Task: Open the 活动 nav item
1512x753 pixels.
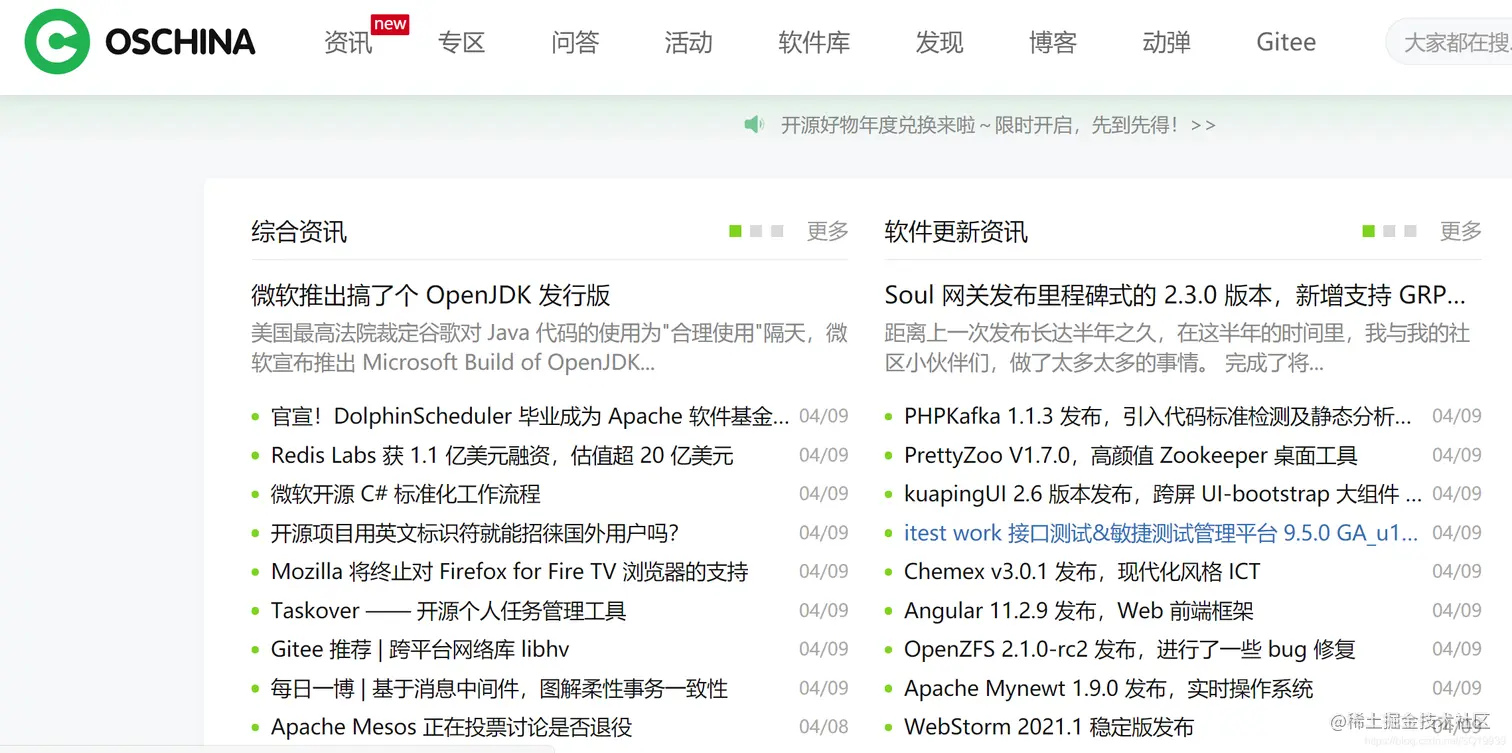Action: pos(688,42)
